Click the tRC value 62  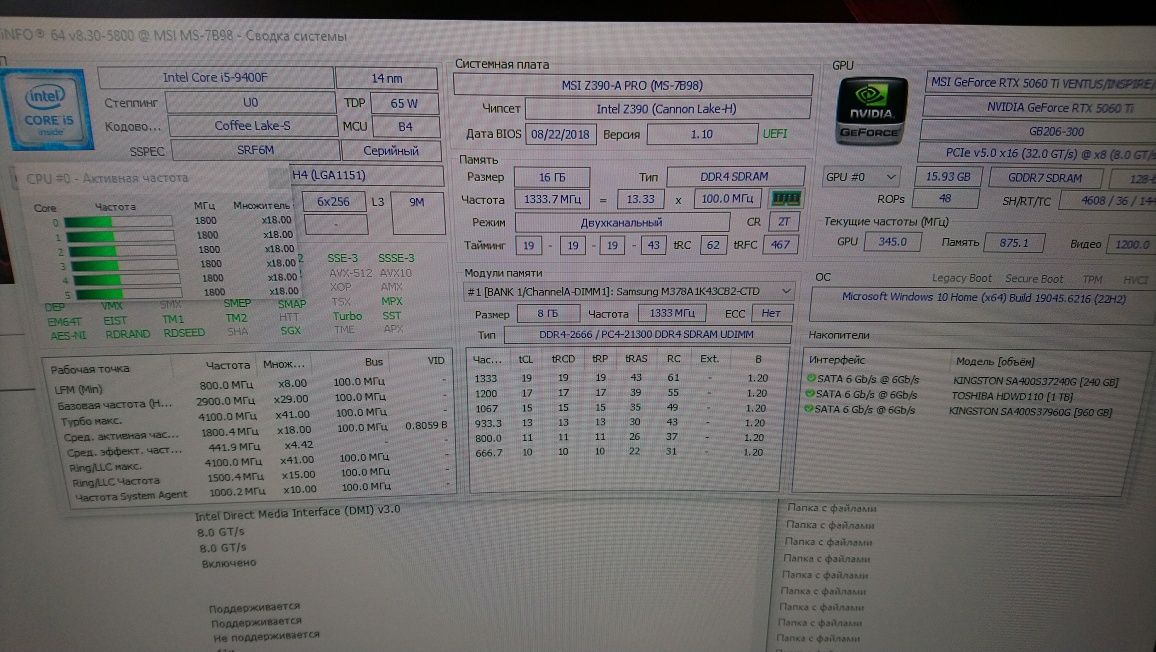tap(712, 245)
